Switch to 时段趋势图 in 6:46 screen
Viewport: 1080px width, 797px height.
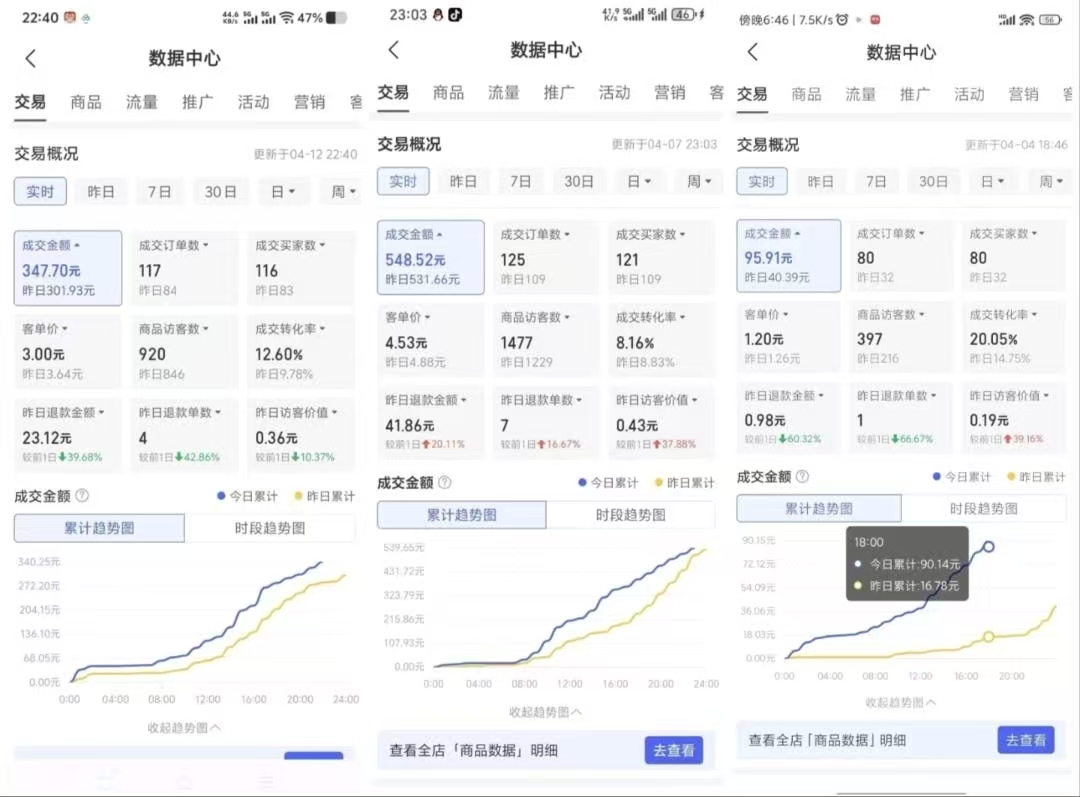pyautogui.click(x=984, y=508)
